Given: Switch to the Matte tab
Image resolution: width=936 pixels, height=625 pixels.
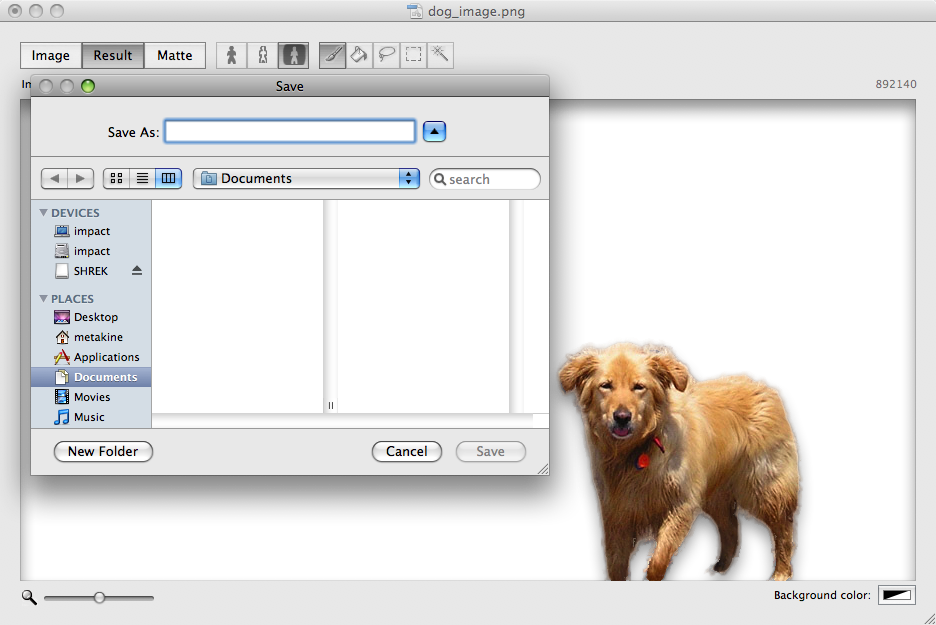Looking at the screenshot, I should point(175,55).
